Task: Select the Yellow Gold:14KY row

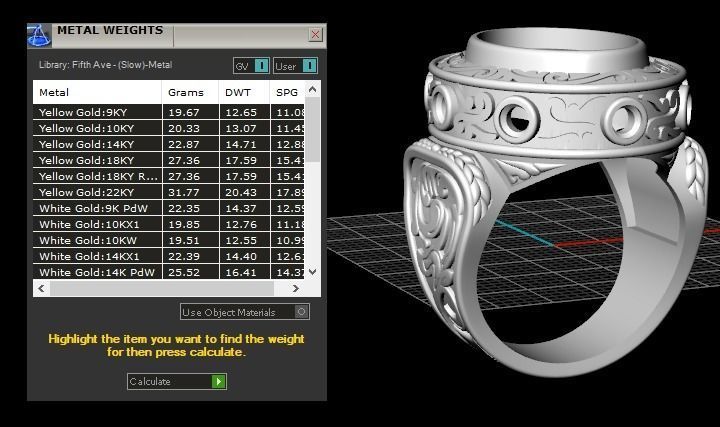Action: (x=169, y=144)
